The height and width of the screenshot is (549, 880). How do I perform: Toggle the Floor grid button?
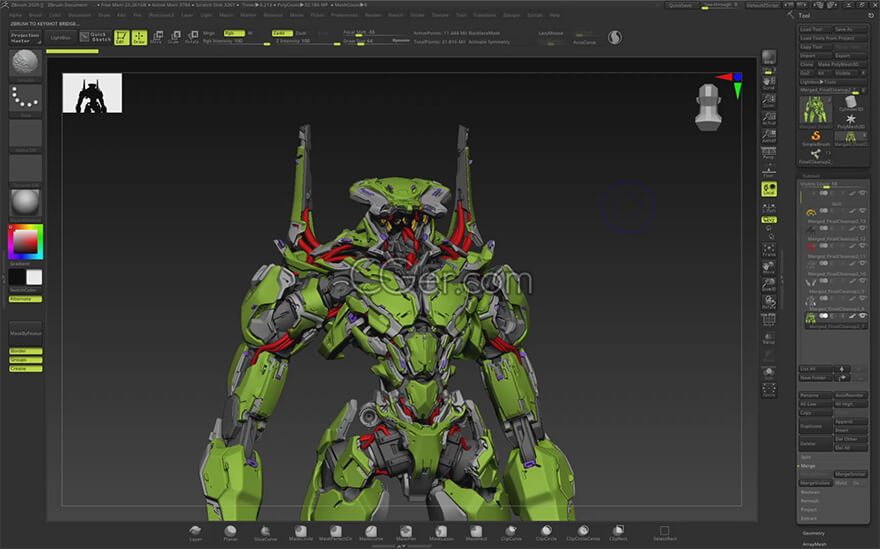769,171
